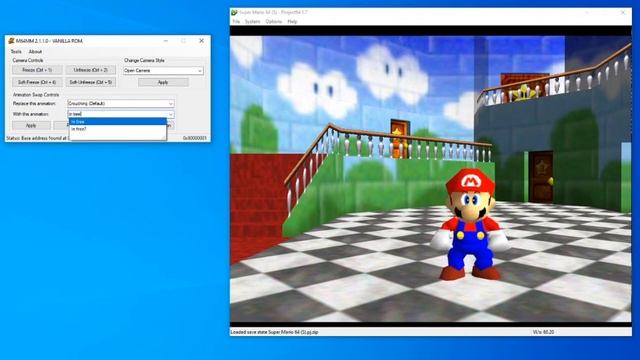Click the M64MM app icon in title bar
640x360 pixels.
[x=11, y=41]
